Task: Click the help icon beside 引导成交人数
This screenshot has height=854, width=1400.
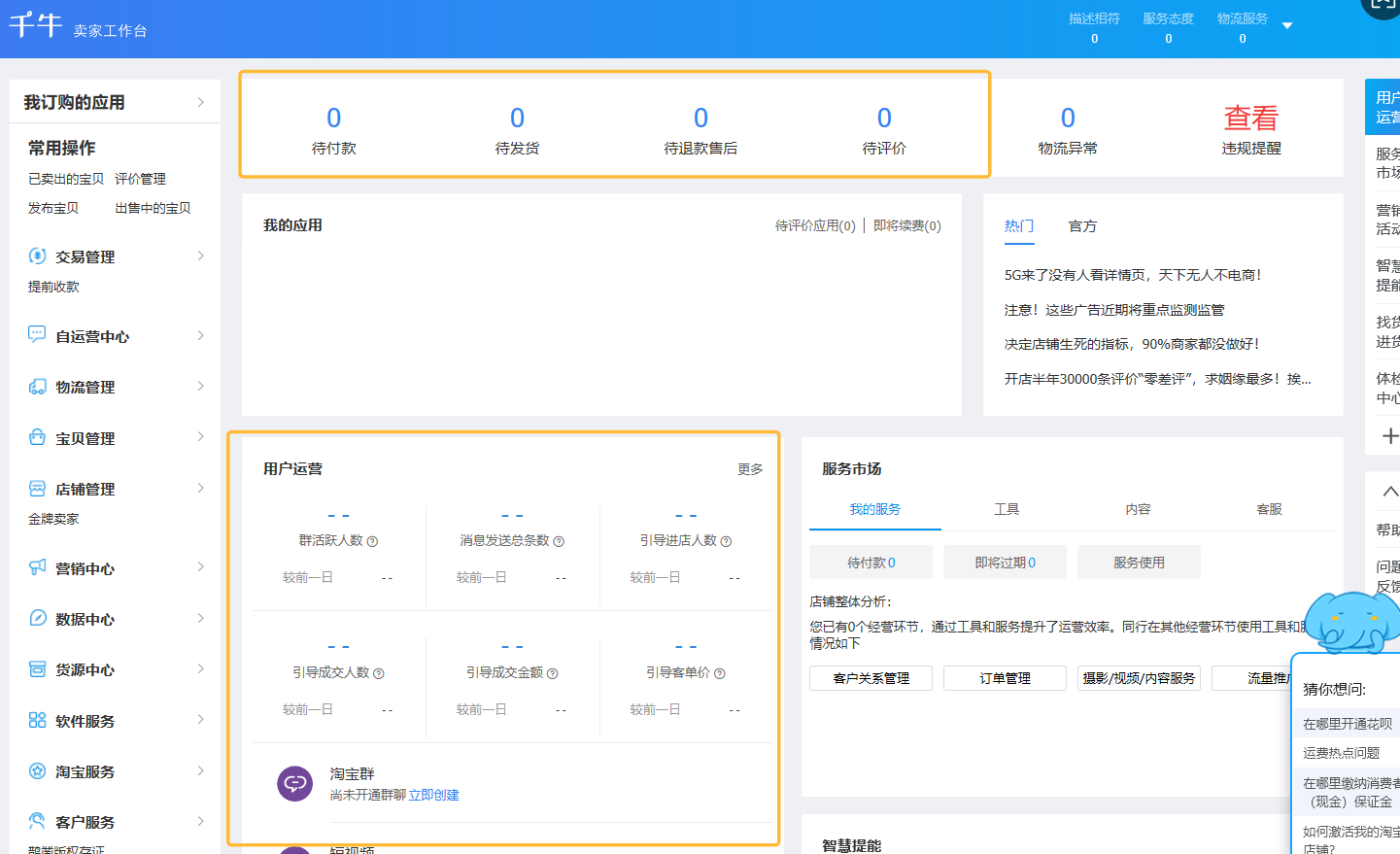Action: pyautogui.click(x=379, y=673)
